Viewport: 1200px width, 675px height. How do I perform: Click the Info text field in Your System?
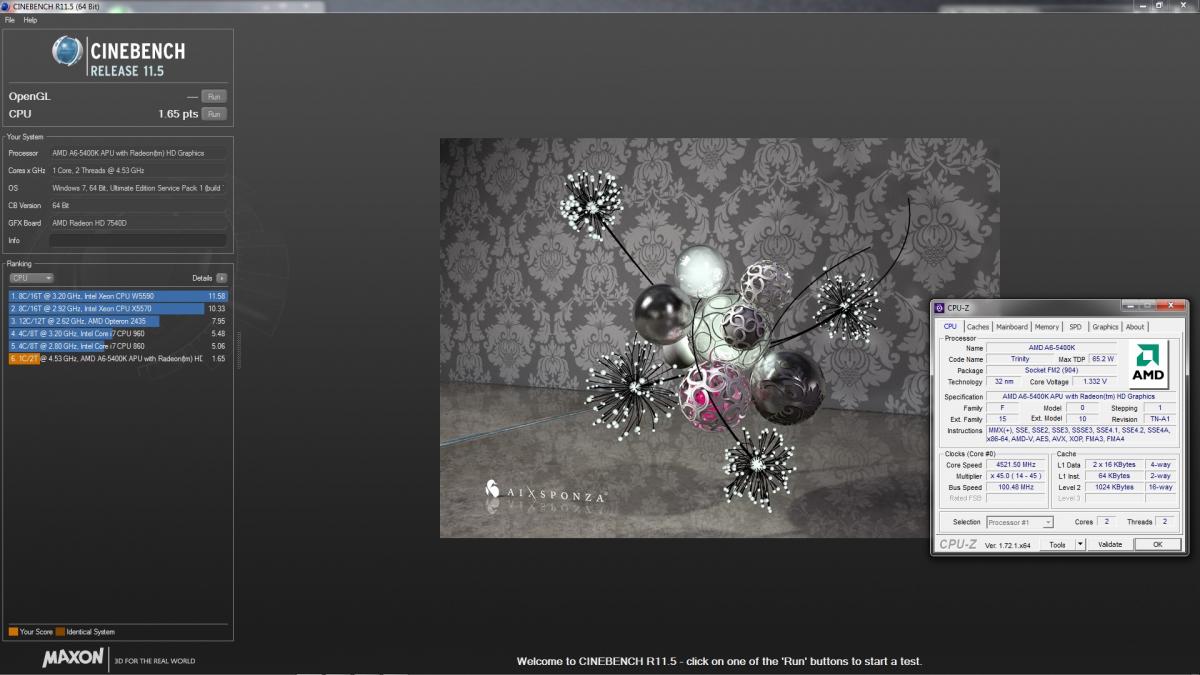click(138, 241)
